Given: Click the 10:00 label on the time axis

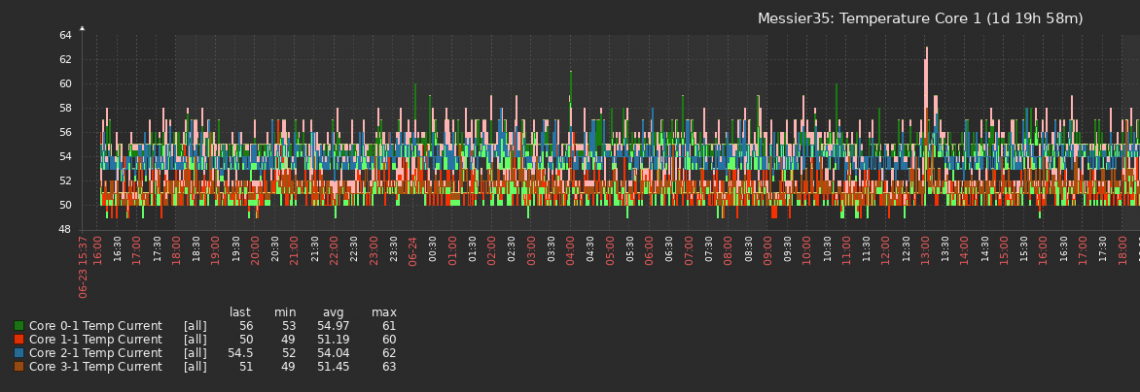Looking at the screenshot, I should tap(807, 250).
